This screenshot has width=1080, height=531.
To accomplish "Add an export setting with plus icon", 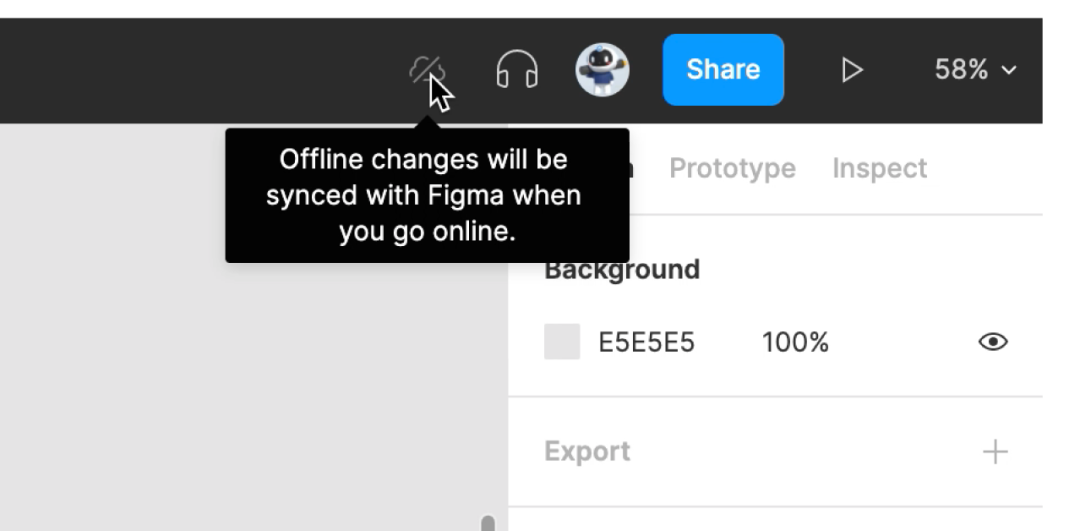I will tap(995, 452).
